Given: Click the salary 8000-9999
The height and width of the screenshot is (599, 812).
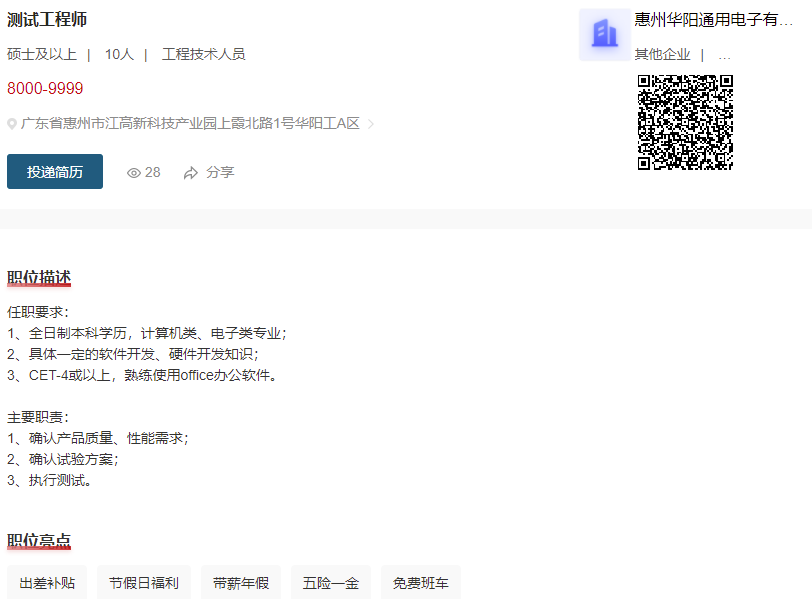Looking at the screenshot, I should (x=45, y=89).
